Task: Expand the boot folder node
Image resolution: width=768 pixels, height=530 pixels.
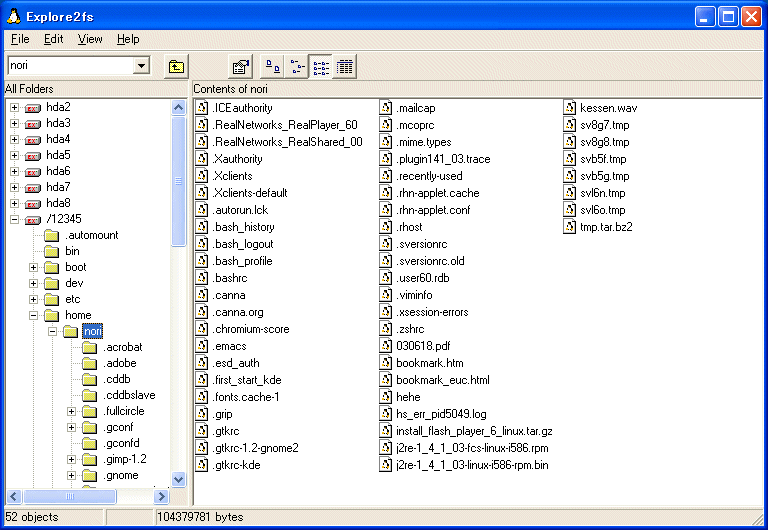Action: [33, 267]
